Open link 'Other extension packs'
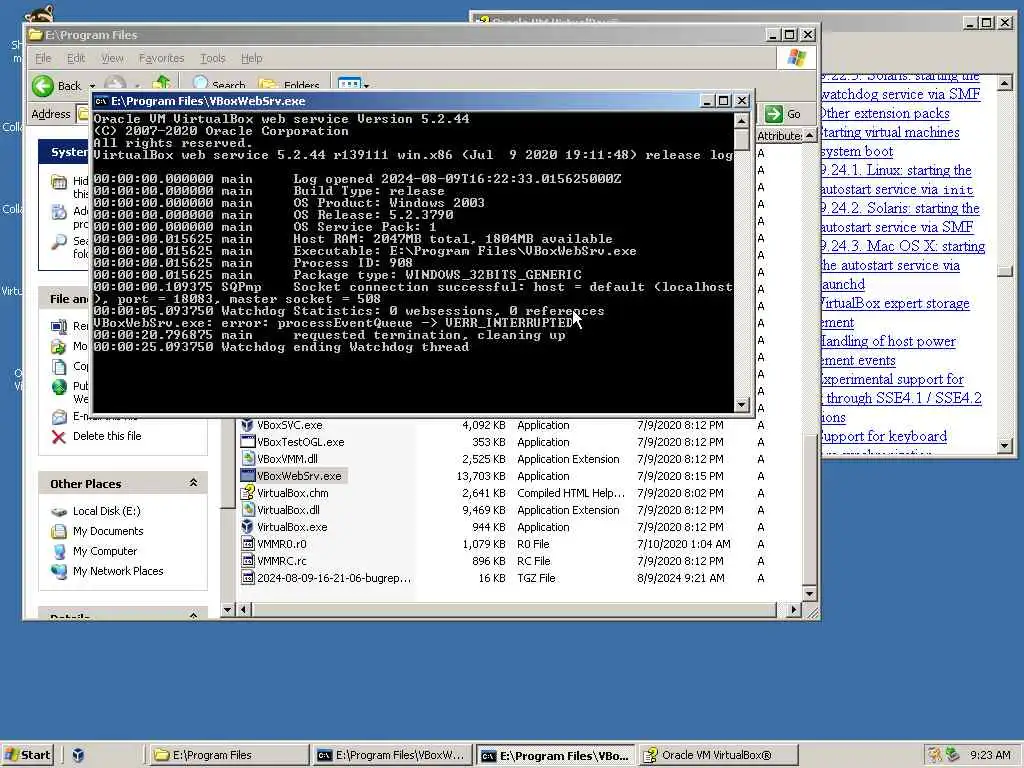The height and width of the screenshot is (768, 1024). [885, 113]
